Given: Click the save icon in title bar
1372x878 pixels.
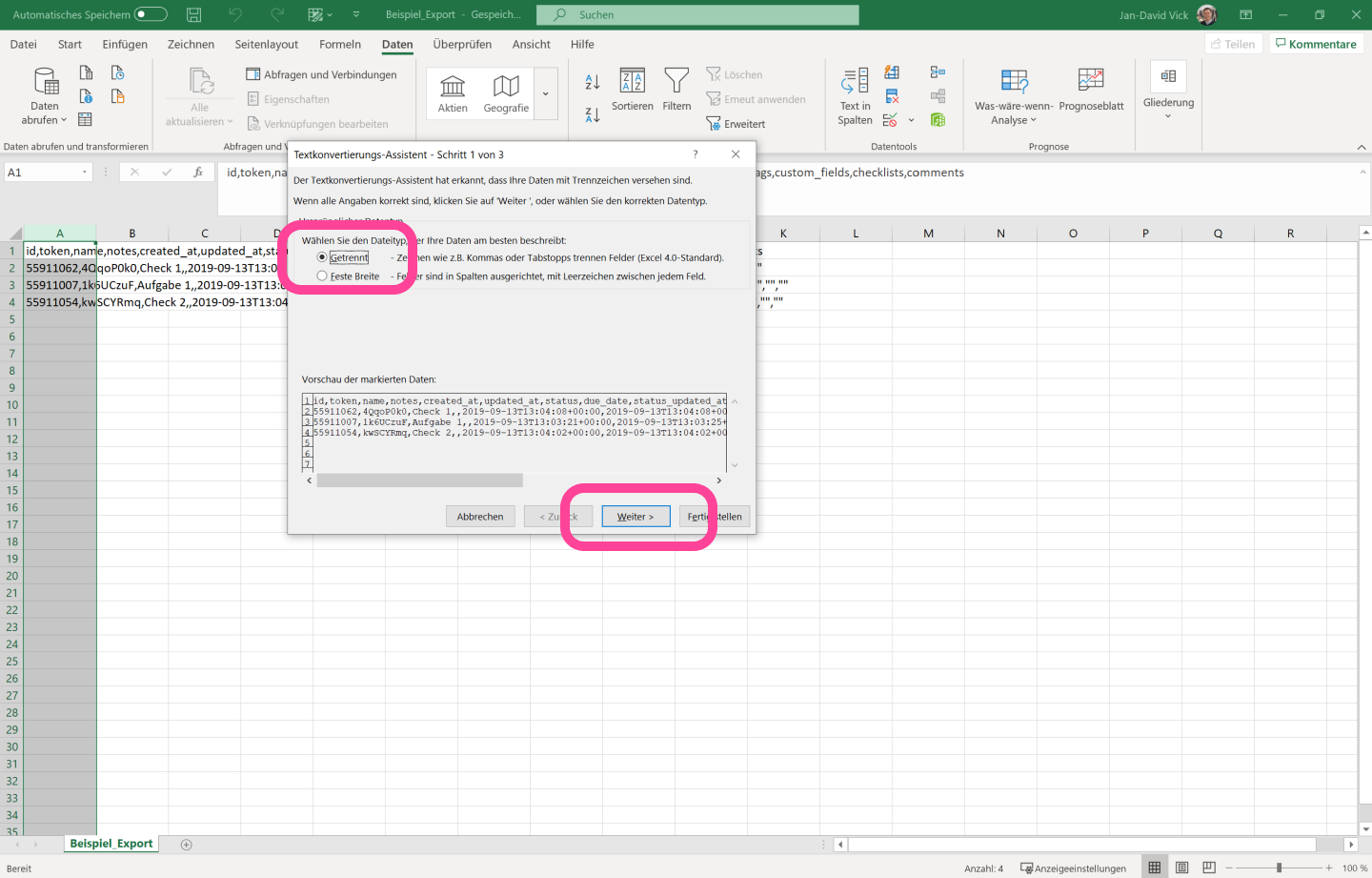Looking at the screenshot, I should click(193, 14).
